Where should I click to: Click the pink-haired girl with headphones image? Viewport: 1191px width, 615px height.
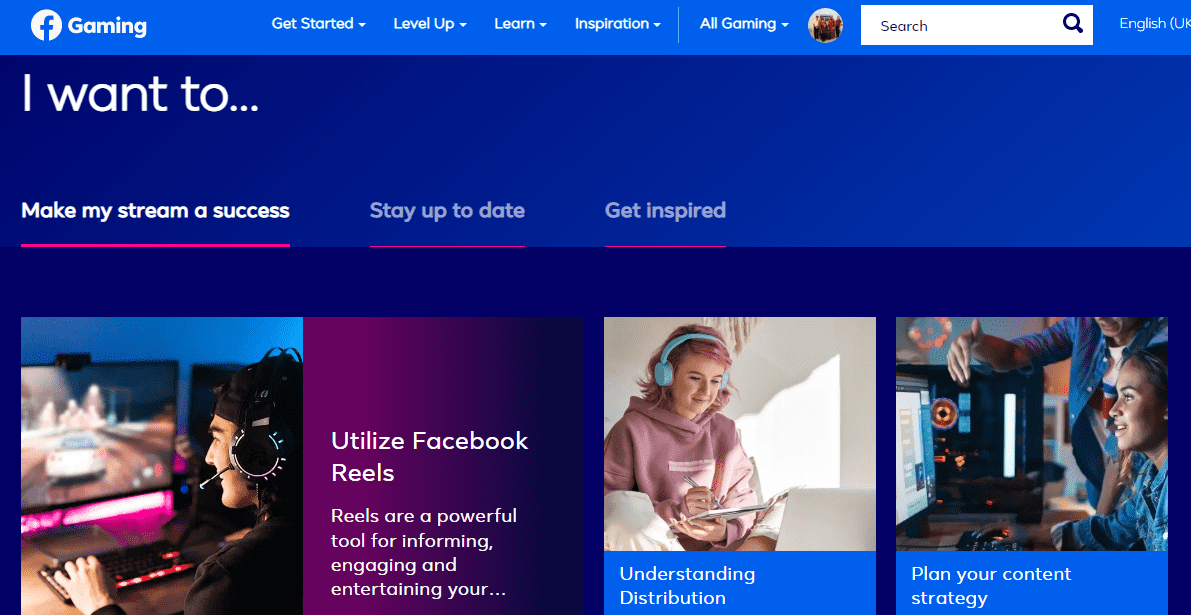pyautogui.click(x=740, y=434)
